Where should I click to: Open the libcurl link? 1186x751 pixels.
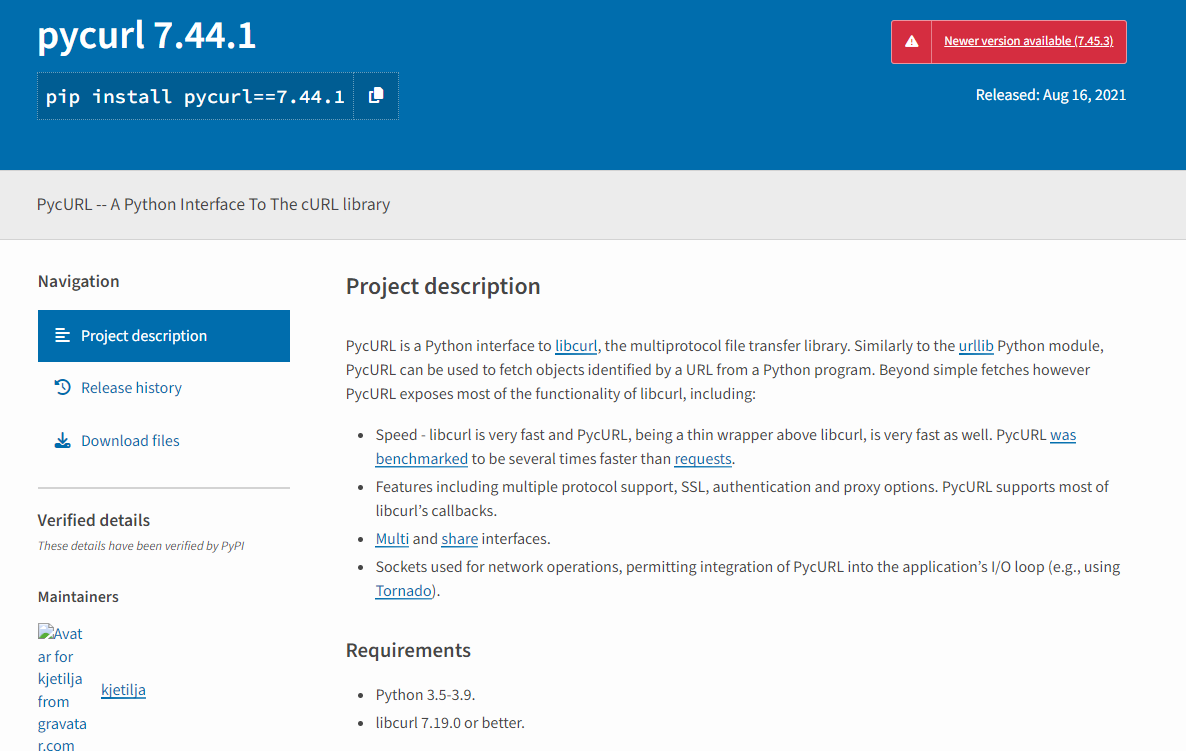coord(575,345)
